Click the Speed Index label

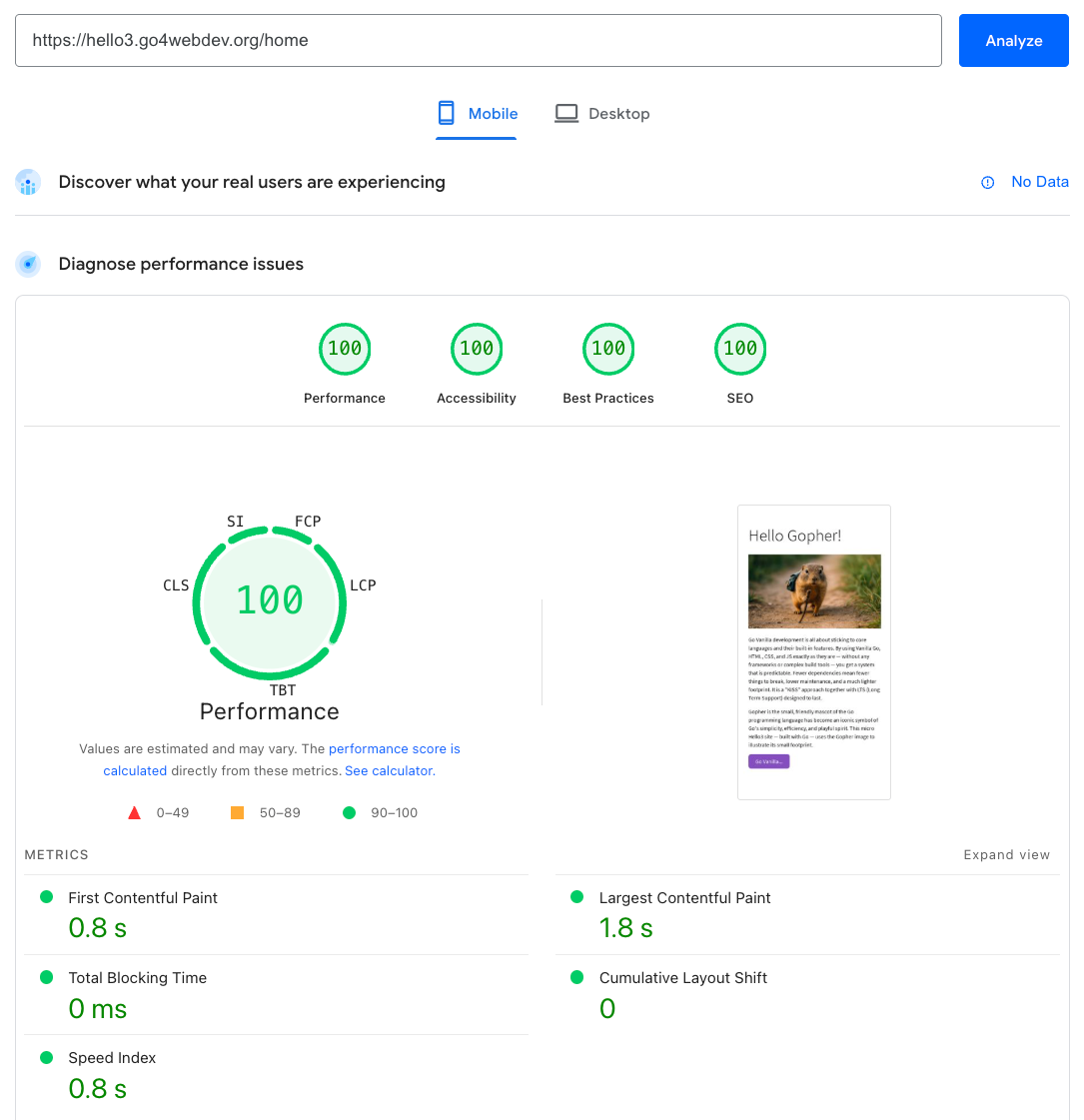[x=112, y=1058]
